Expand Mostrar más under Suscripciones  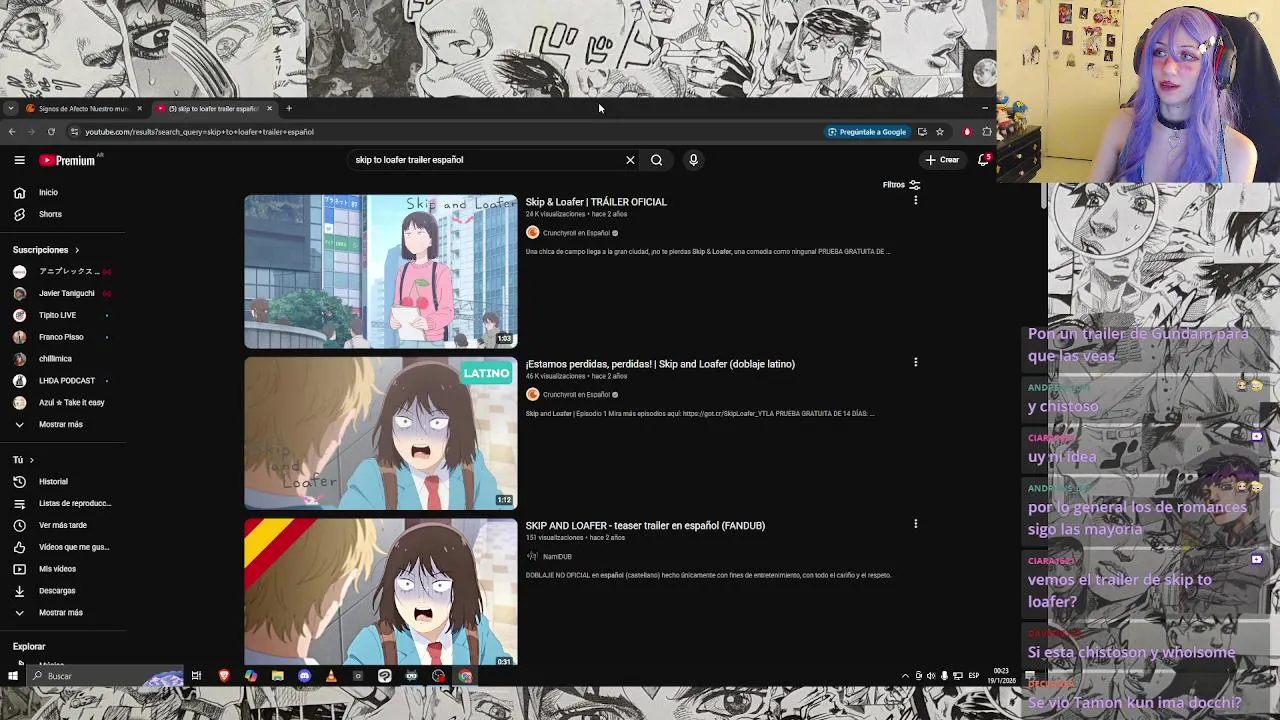(x=62, y=424)
